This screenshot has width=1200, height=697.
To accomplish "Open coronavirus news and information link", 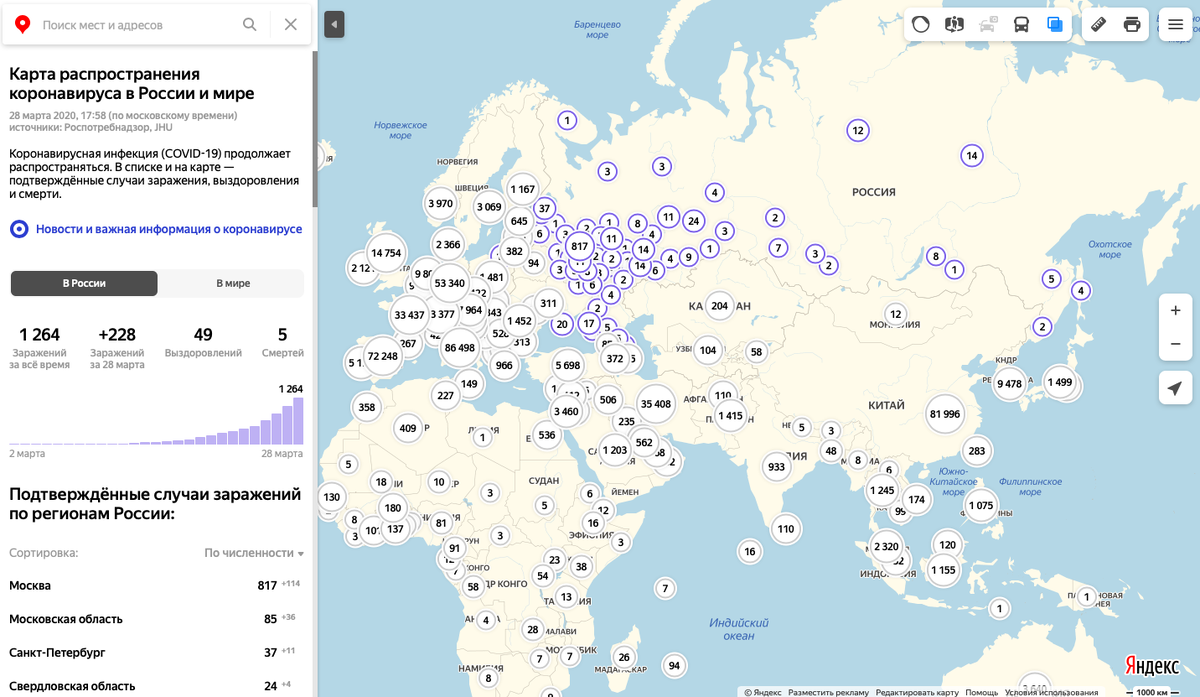I will point(156,229).
